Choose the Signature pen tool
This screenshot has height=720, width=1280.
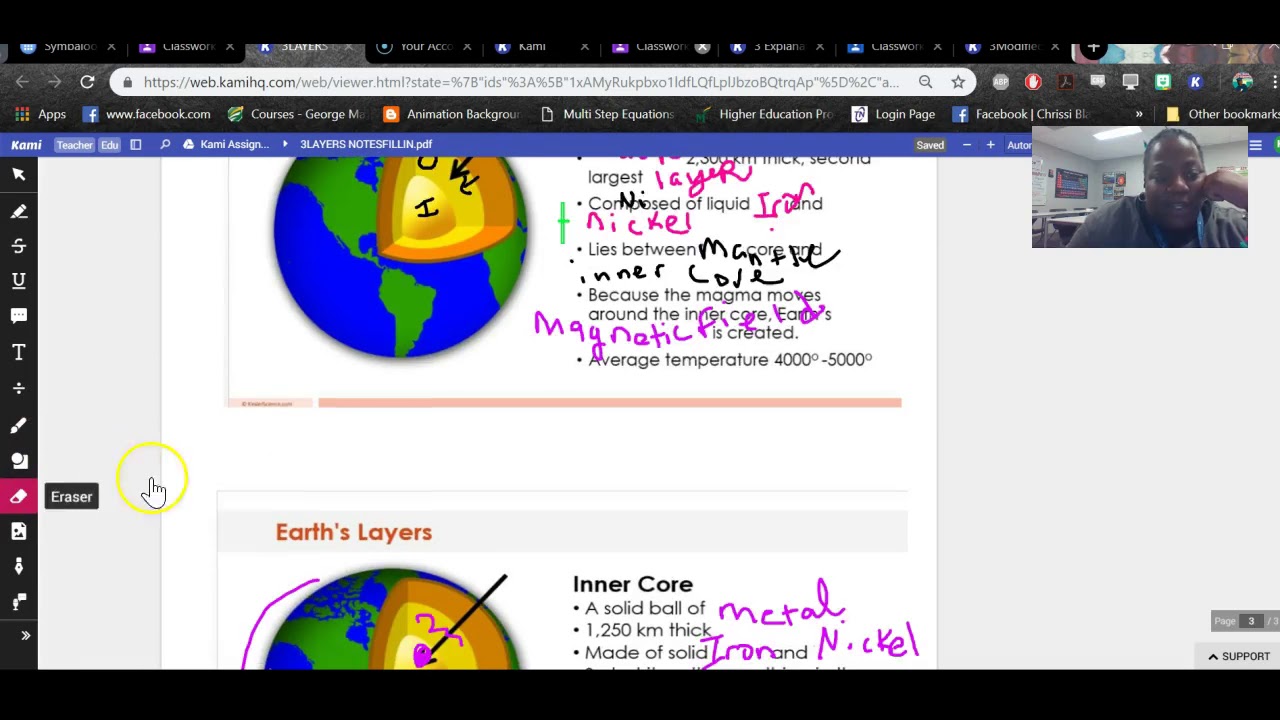coord(18,567)
